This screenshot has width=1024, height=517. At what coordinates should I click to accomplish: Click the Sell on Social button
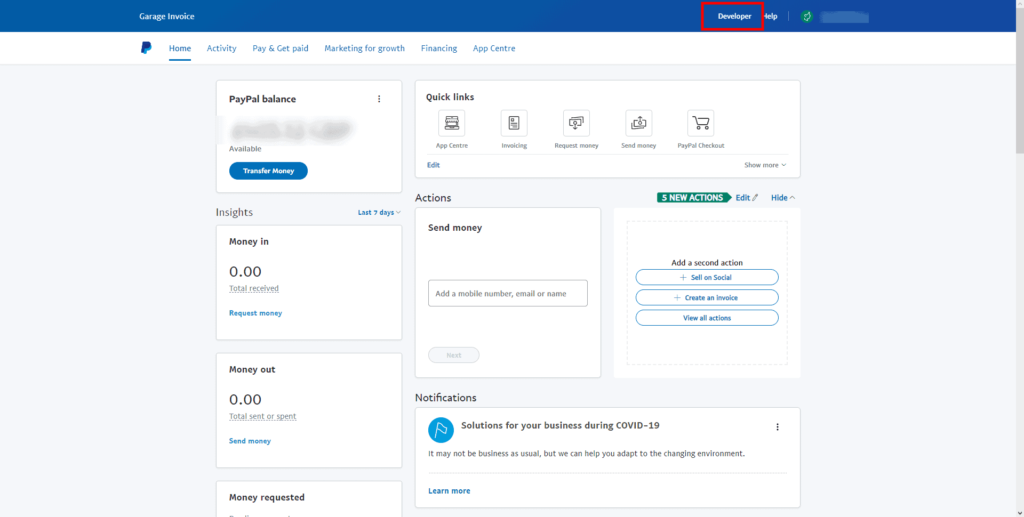707,277
